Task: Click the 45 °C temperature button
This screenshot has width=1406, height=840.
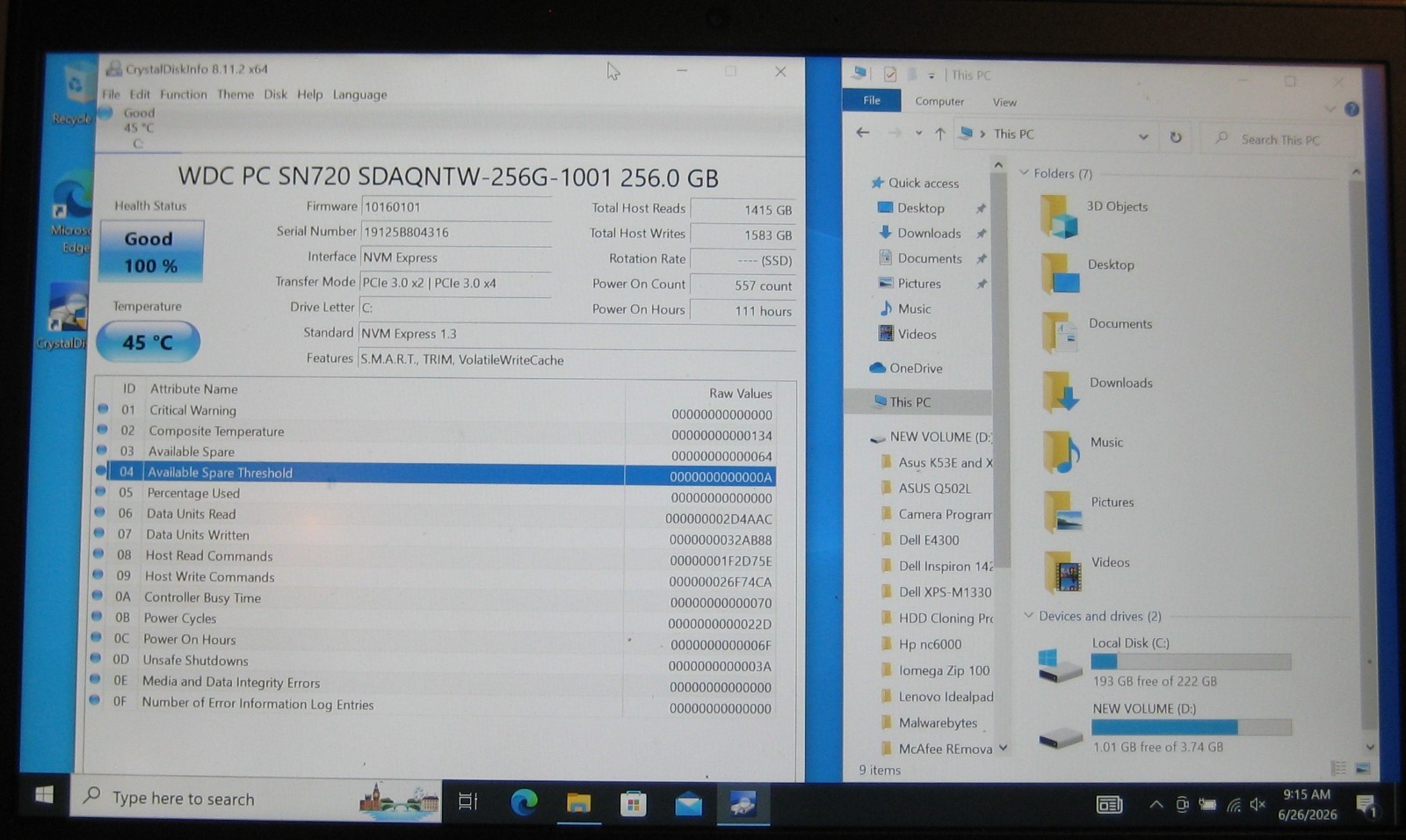Action: click(x=148, y=342)
